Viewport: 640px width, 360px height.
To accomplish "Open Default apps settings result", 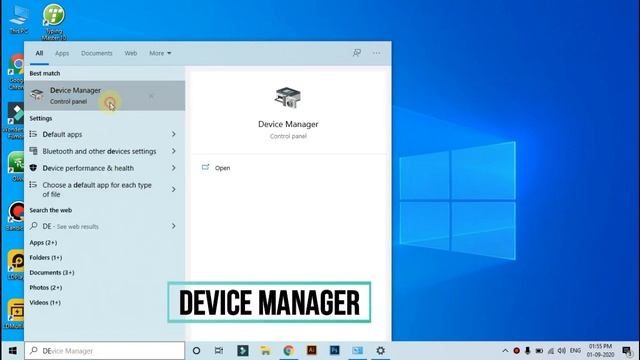I will pos(104,134).
